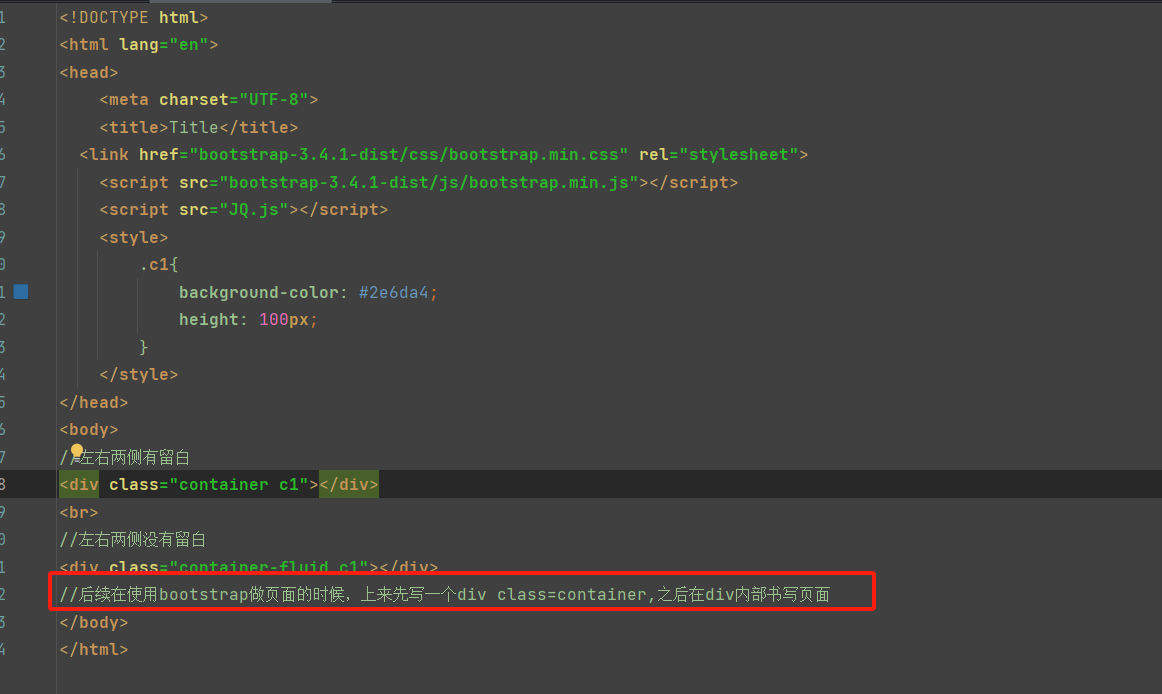Viewport: 1162px width, 694px height.
Task: Click the comment '//左右两侧没有留白'
Action: pyautogui.click(x=133, y=540)
